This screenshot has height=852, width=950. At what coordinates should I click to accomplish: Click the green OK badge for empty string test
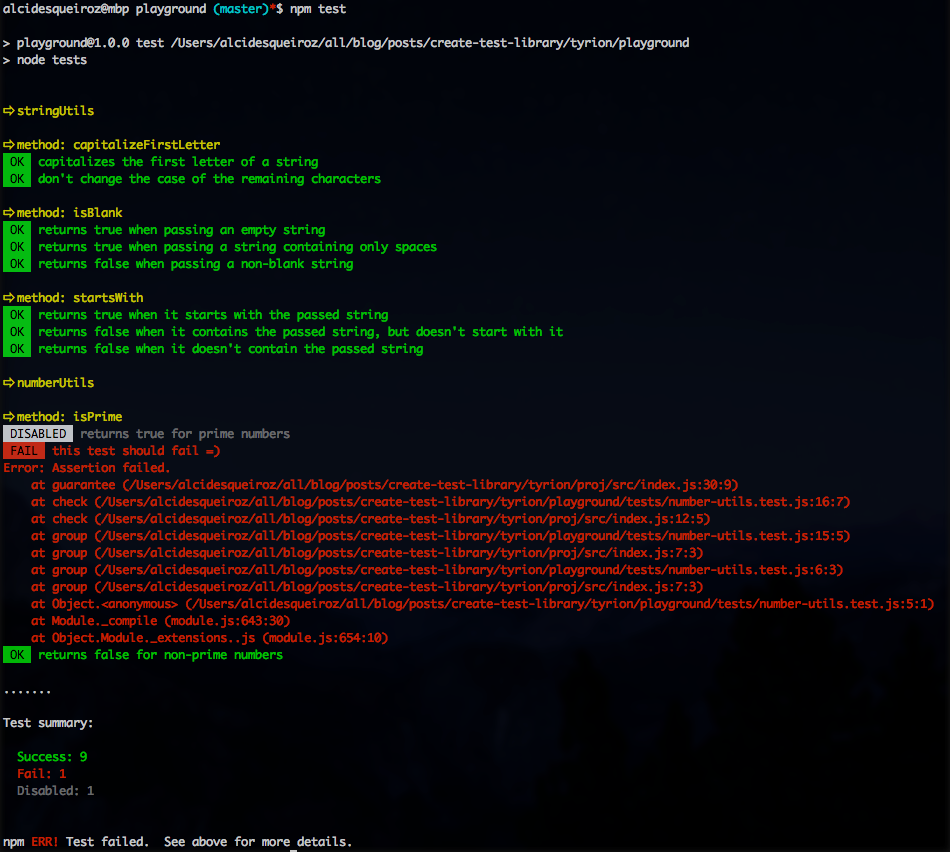click(17, 229)
